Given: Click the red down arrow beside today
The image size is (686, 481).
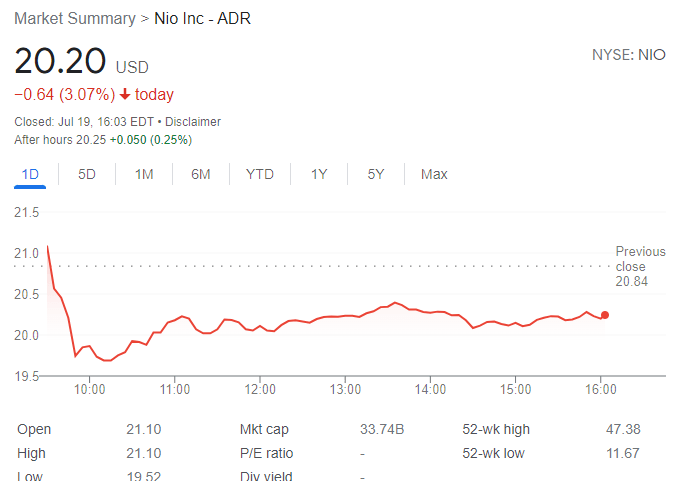Looking at the screenshot, I should pyautogui.click(x=125, y=95).
